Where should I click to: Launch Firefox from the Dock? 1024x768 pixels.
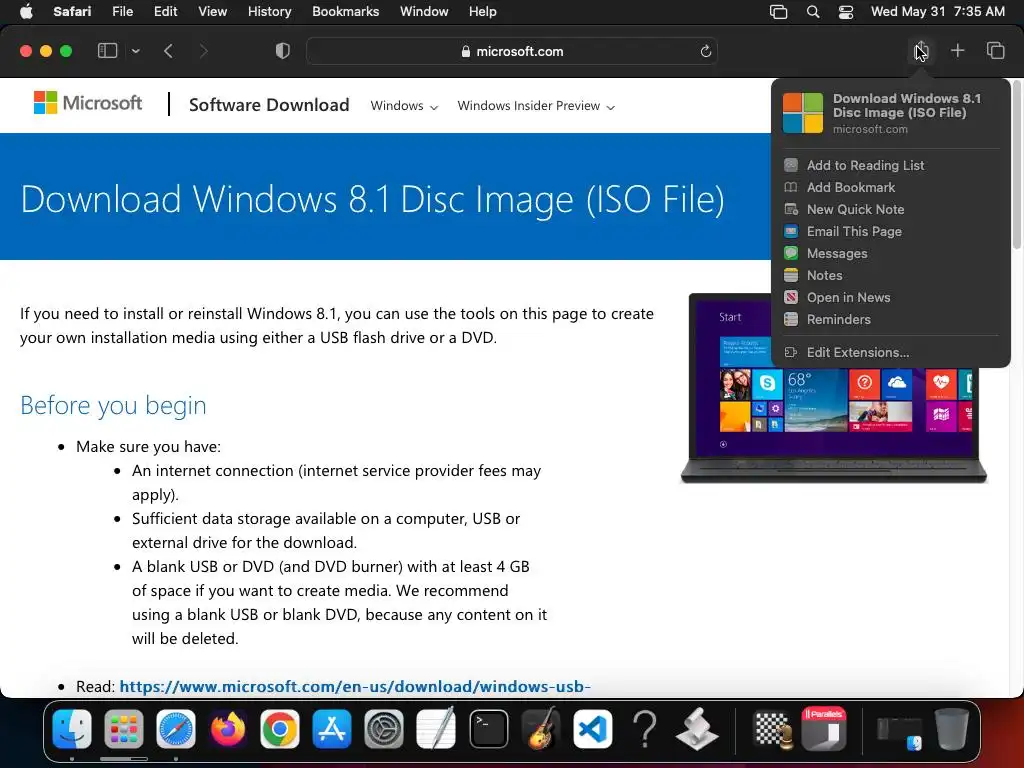point(228,729)
